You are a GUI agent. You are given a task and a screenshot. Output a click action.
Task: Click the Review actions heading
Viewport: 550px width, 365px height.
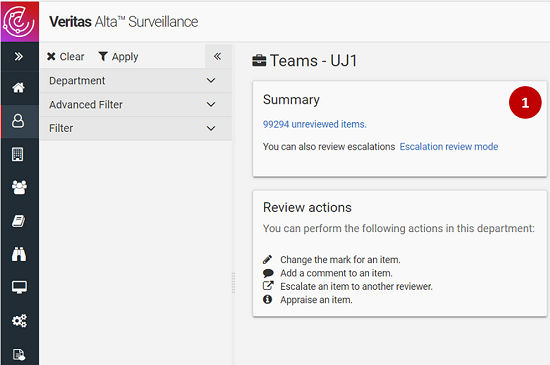[307, 207]
